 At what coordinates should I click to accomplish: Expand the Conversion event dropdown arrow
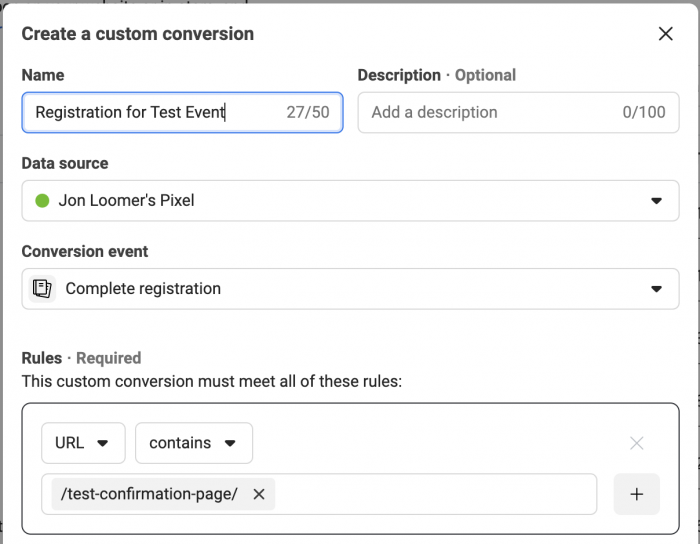(656, 289)
